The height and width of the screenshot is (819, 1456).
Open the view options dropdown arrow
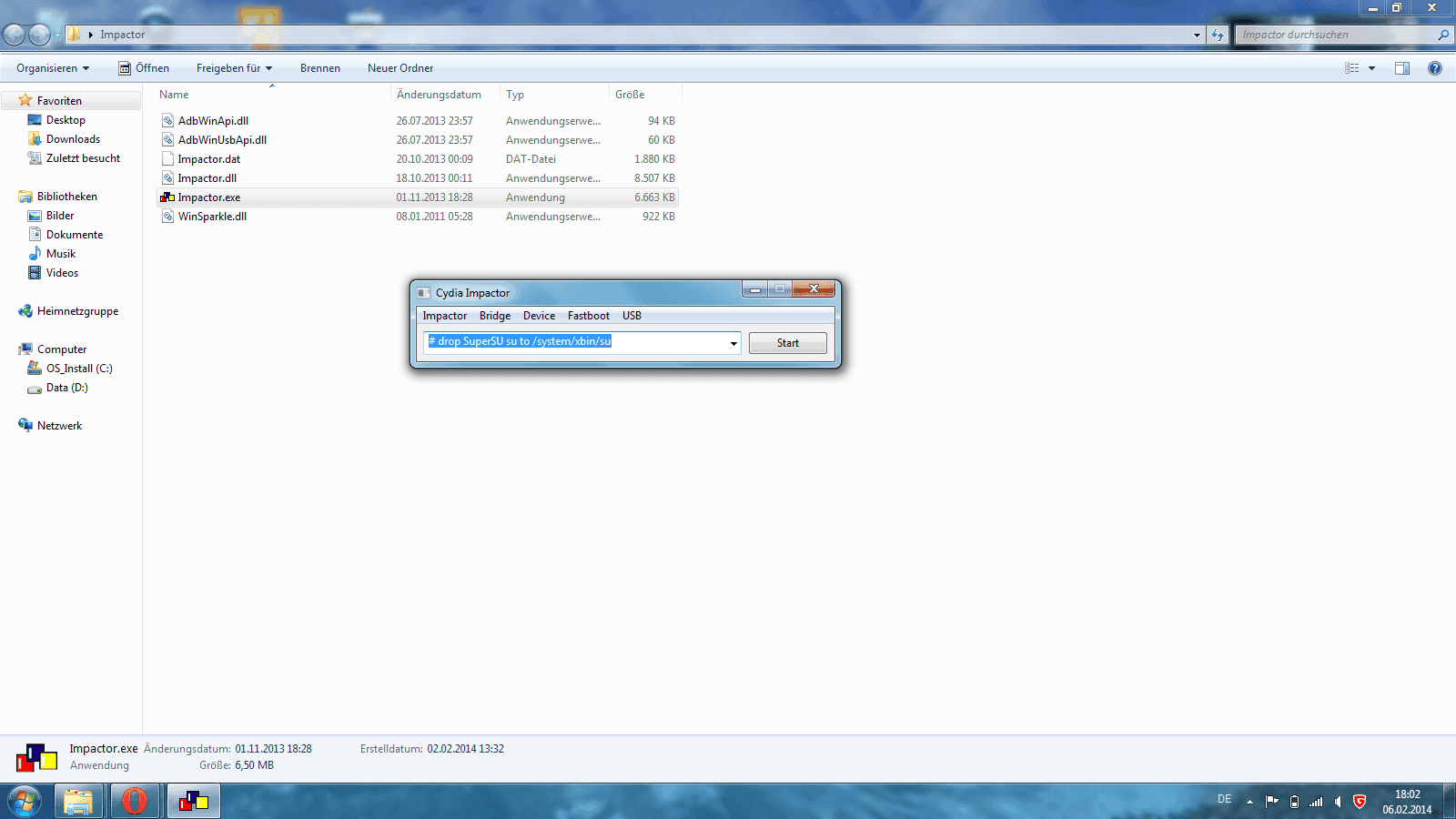[x=1372, y=68]
